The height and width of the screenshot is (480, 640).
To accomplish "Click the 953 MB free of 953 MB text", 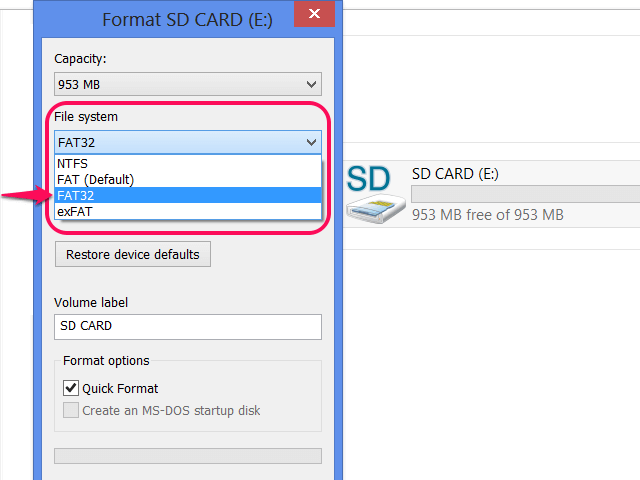I will point(488,215).
